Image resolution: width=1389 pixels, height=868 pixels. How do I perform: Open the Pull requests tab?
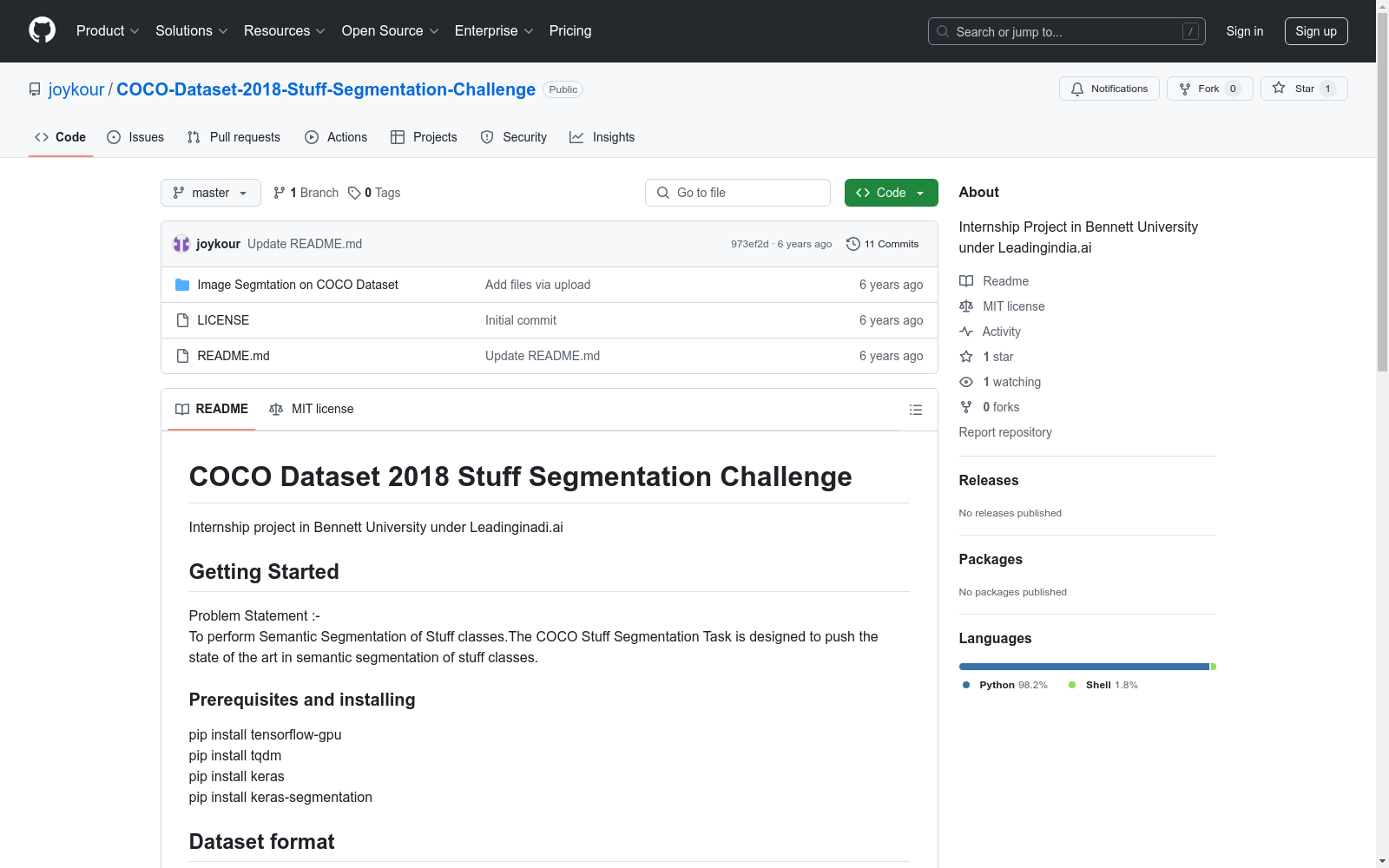coord(234,137)
